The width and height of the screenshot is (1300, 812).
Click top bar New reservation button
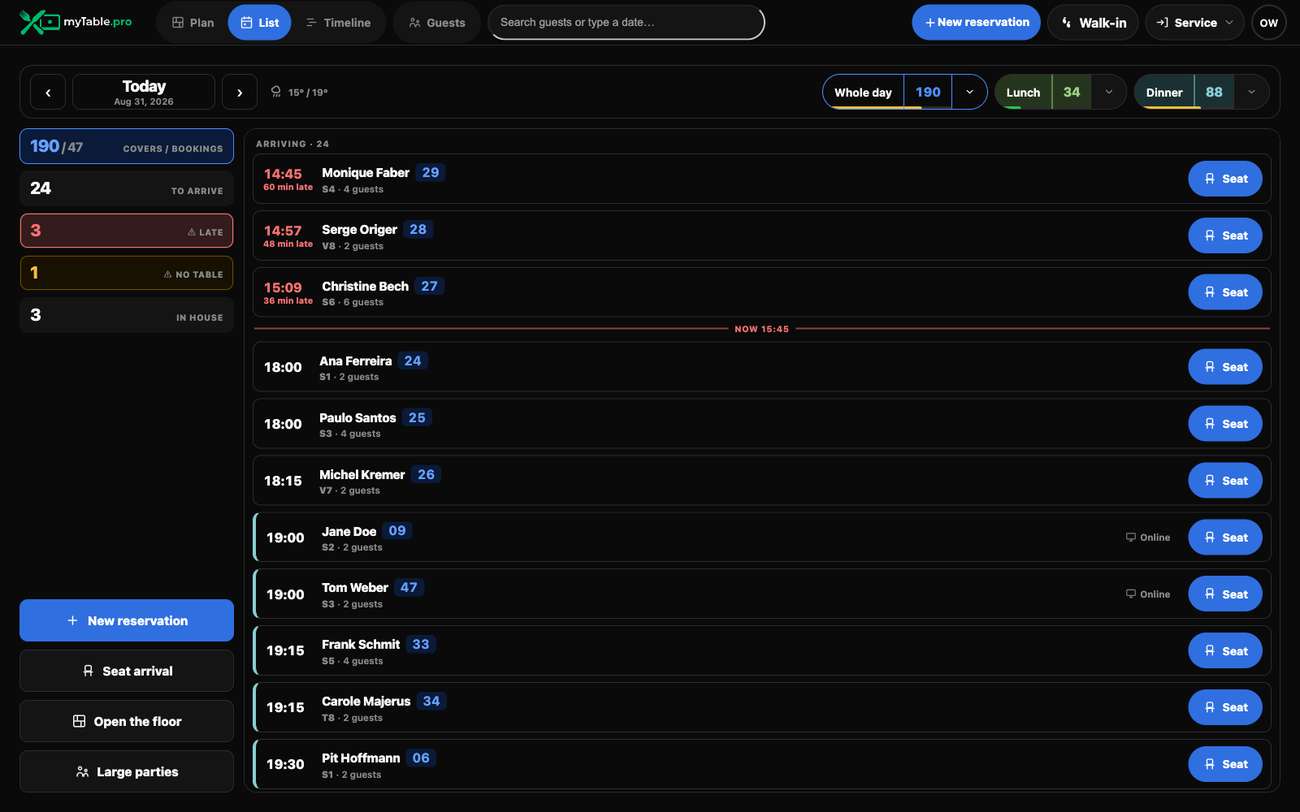point(976,22)
